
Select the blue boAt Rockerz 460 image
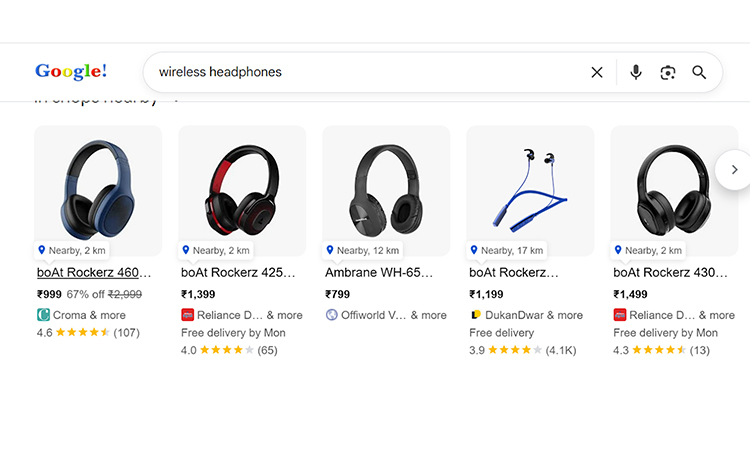[98, 187]
